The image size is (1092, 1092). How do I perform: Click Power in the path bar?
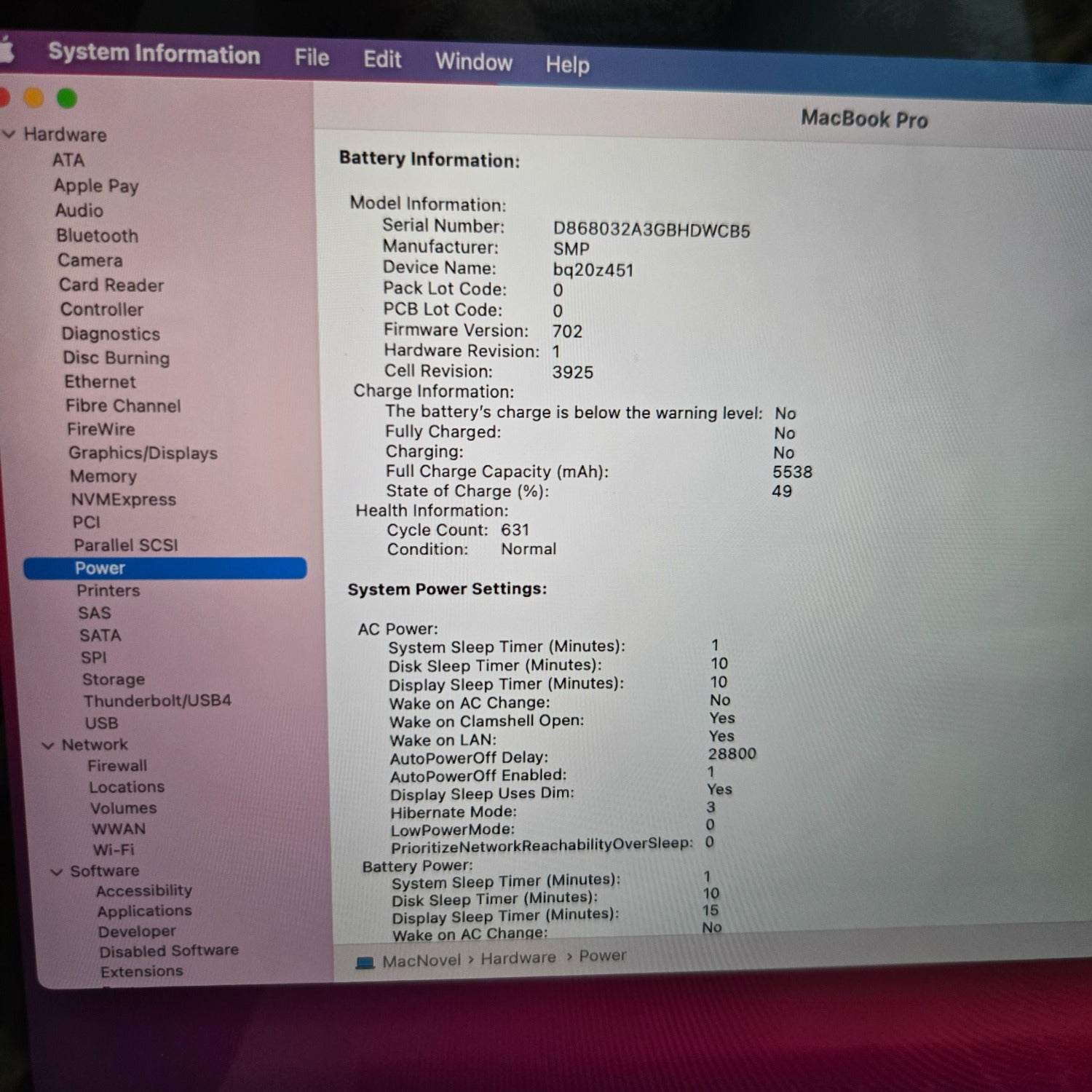(x=603, y=957)
